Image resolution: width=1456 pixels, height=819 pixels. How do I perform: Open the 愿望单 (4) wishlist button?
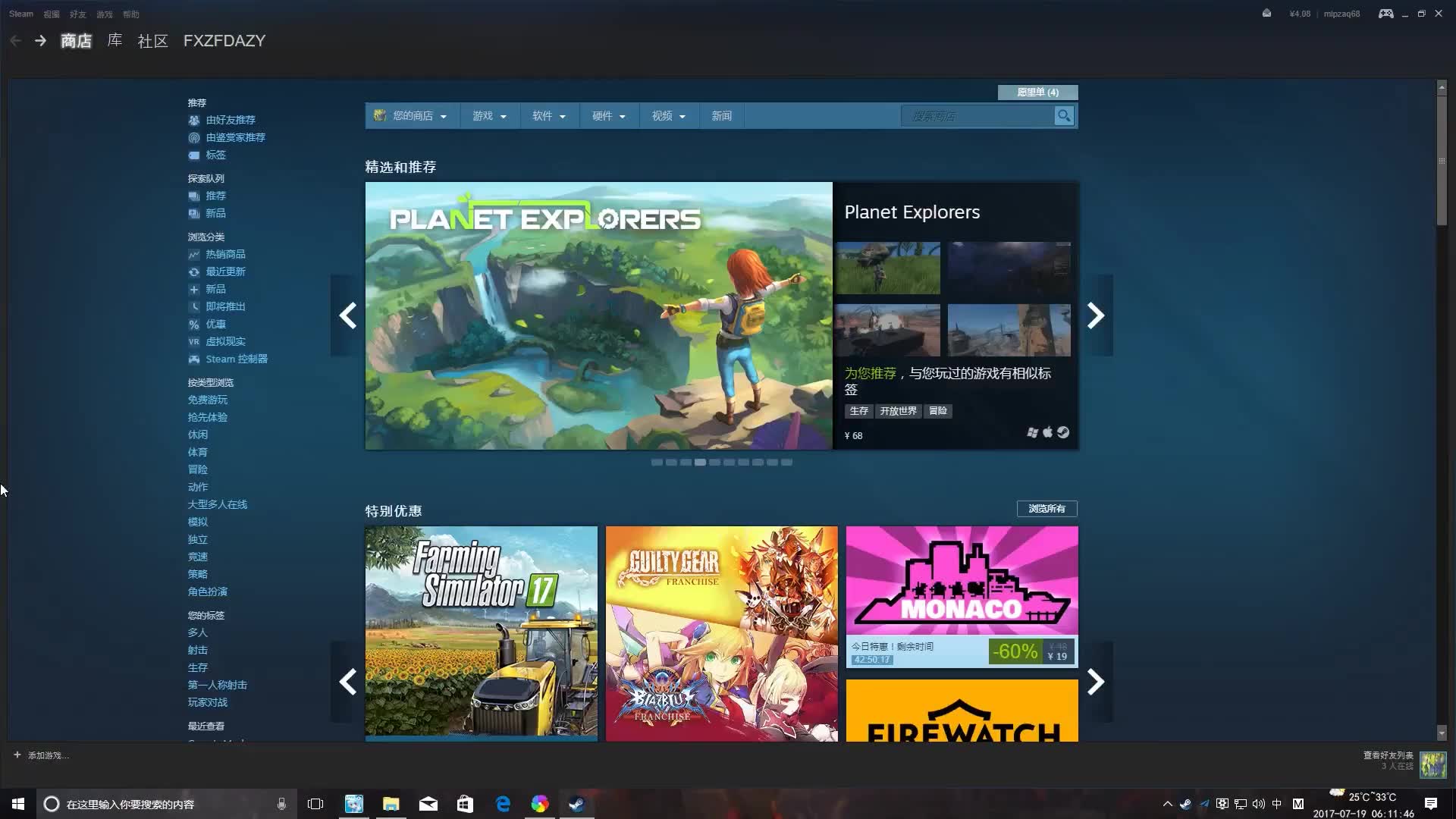coord(1037,92)
